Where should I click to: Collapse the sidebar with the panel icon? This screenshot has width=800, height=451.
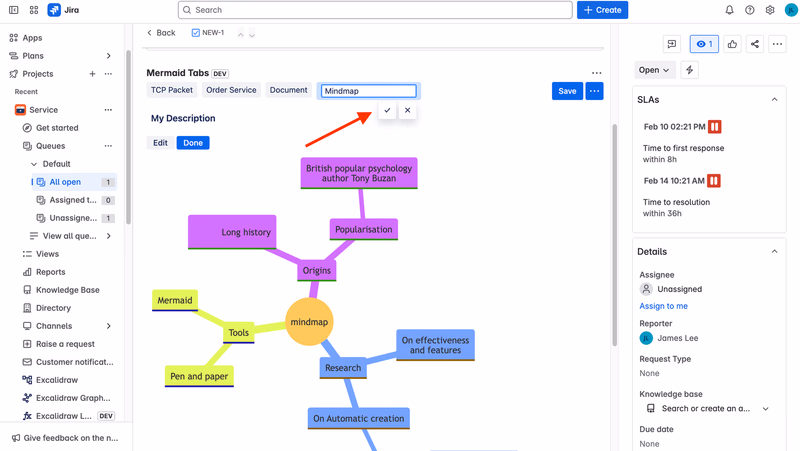[x=14, y=10]
